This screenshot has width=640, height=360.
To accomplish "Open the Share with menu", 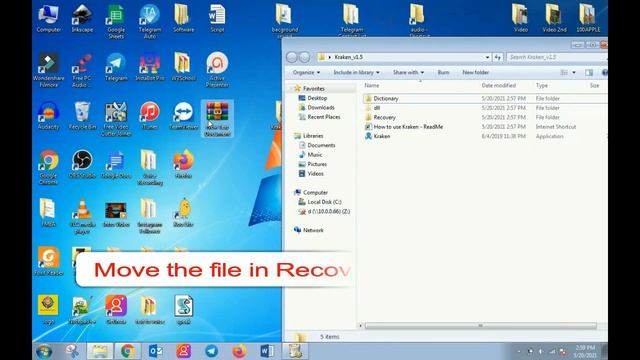I will click(x=408, y=72).
